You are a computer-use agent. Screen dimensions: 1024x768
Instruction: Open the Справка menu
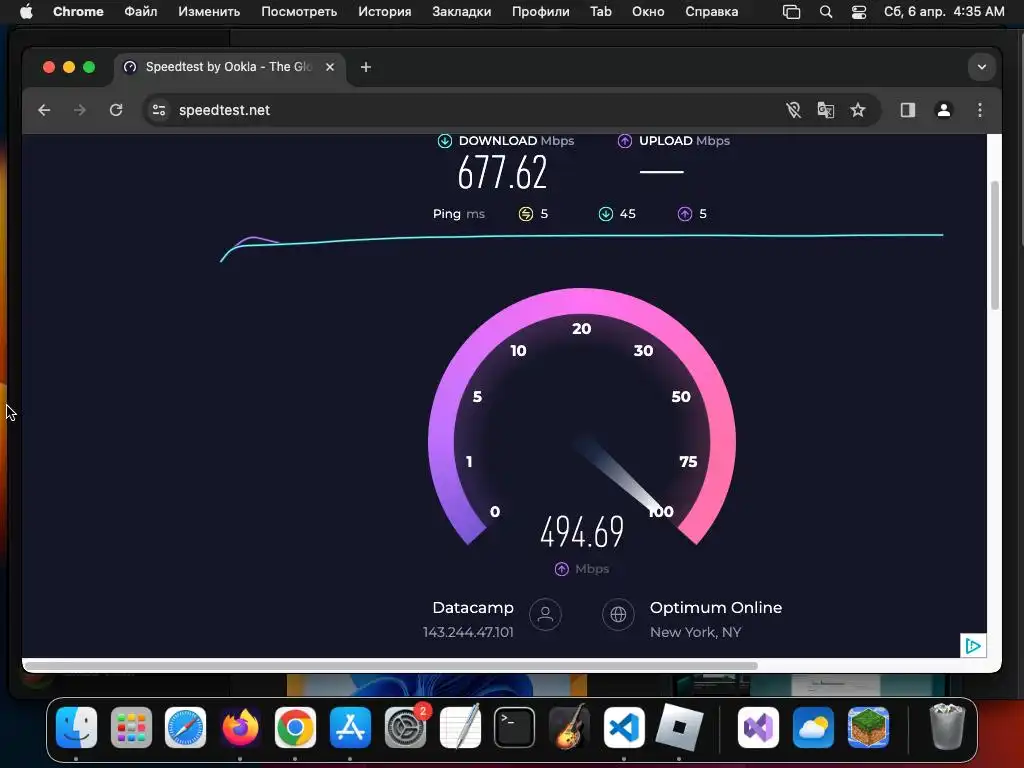click(x=712, y=11)
